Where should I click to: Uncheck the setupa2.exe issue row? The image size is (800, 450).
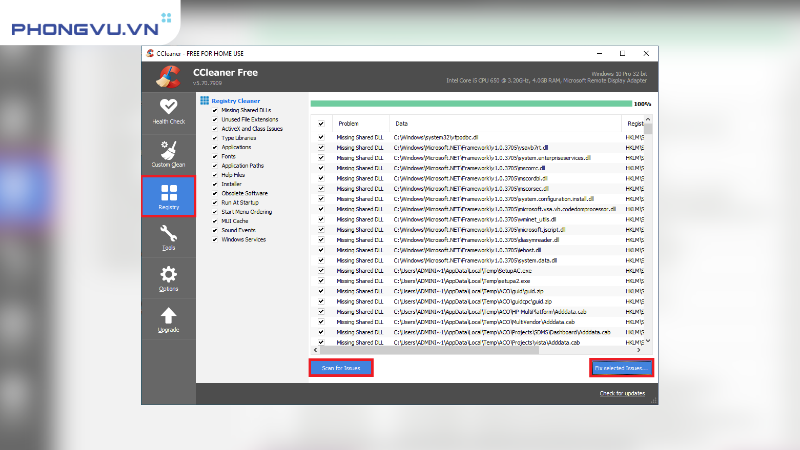pos(321,281)
